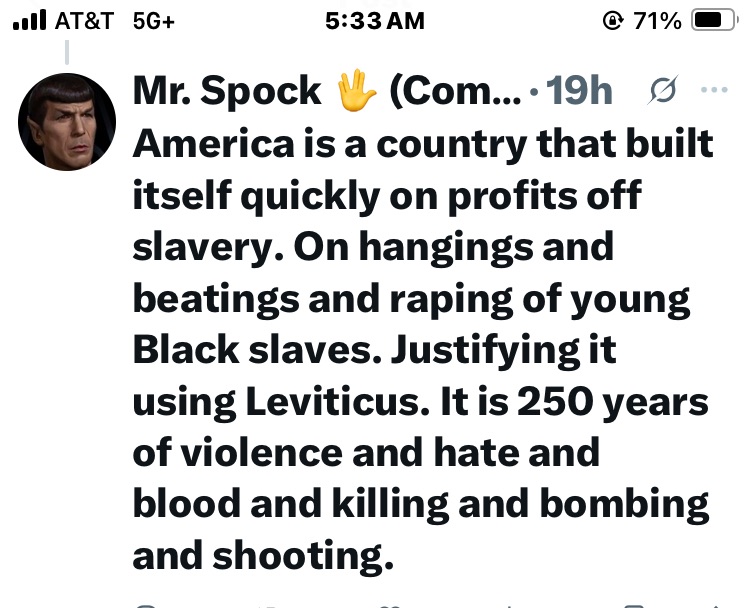This screenshot has height=608, width=750.
Task: Tap the thread line above the avatar
Action: coord(67,52)
